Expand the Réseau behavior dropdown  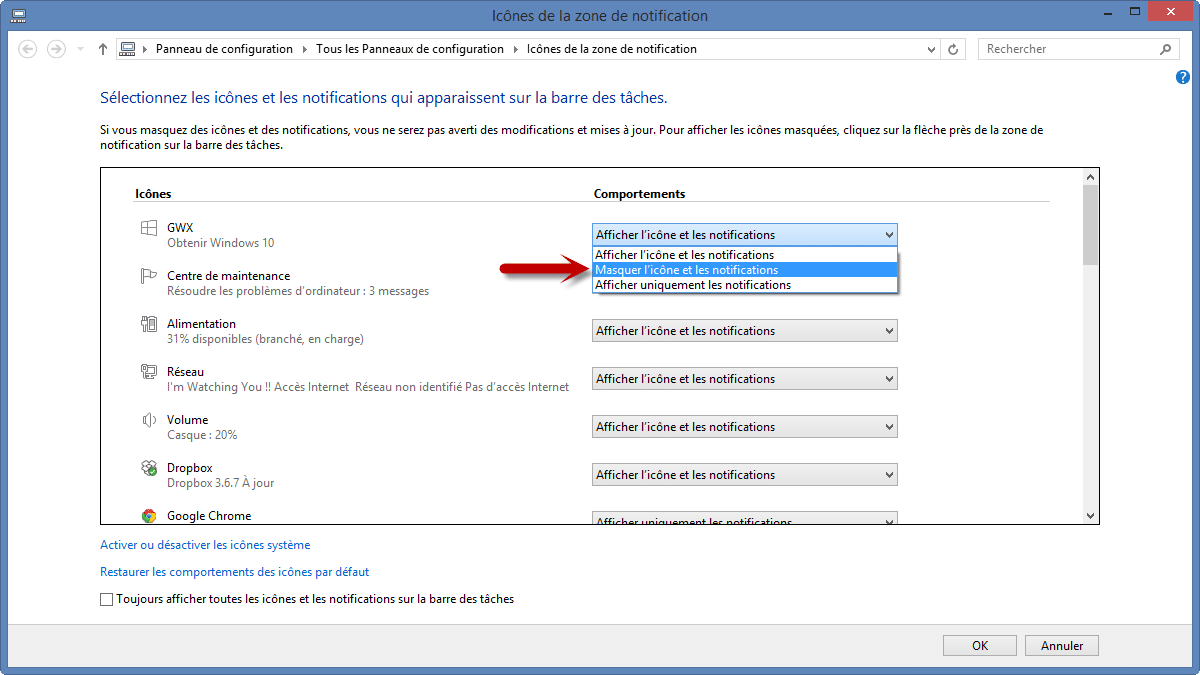[744, 379]
